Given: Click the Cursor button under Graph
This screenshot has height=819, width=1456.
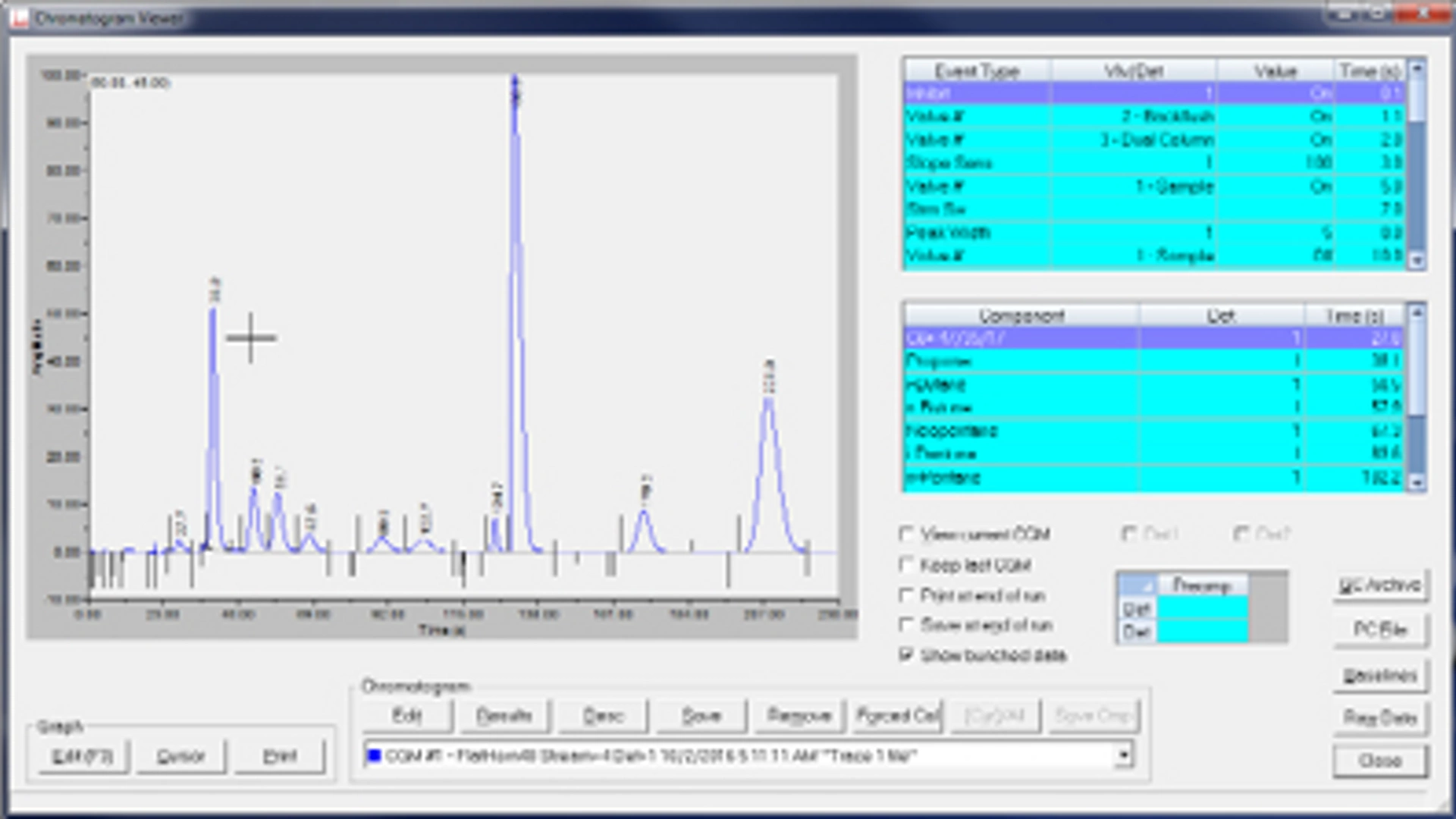Looking at the screenshot, I should tap(180, 756).
